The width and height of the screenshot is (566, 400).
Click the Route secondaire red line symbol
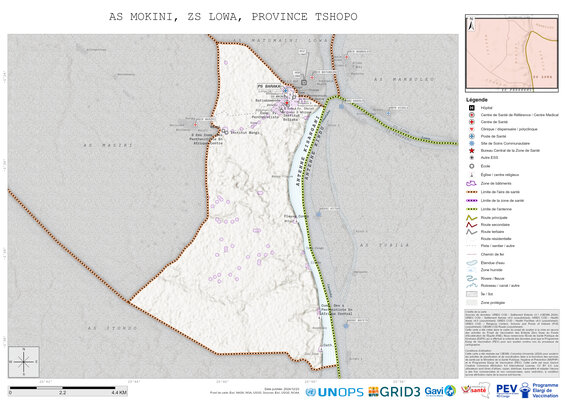coord(471,225)
